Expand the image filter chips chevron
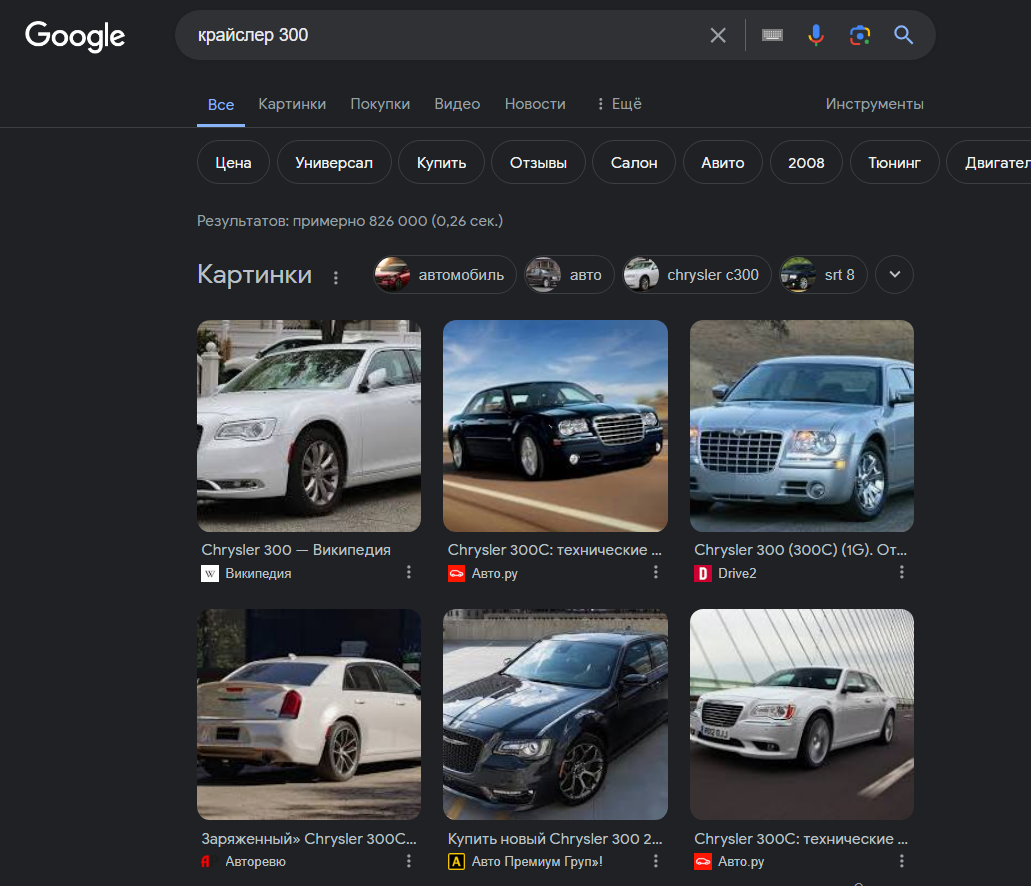Viewport: 1031px width, 886px height. coord(894,275)
